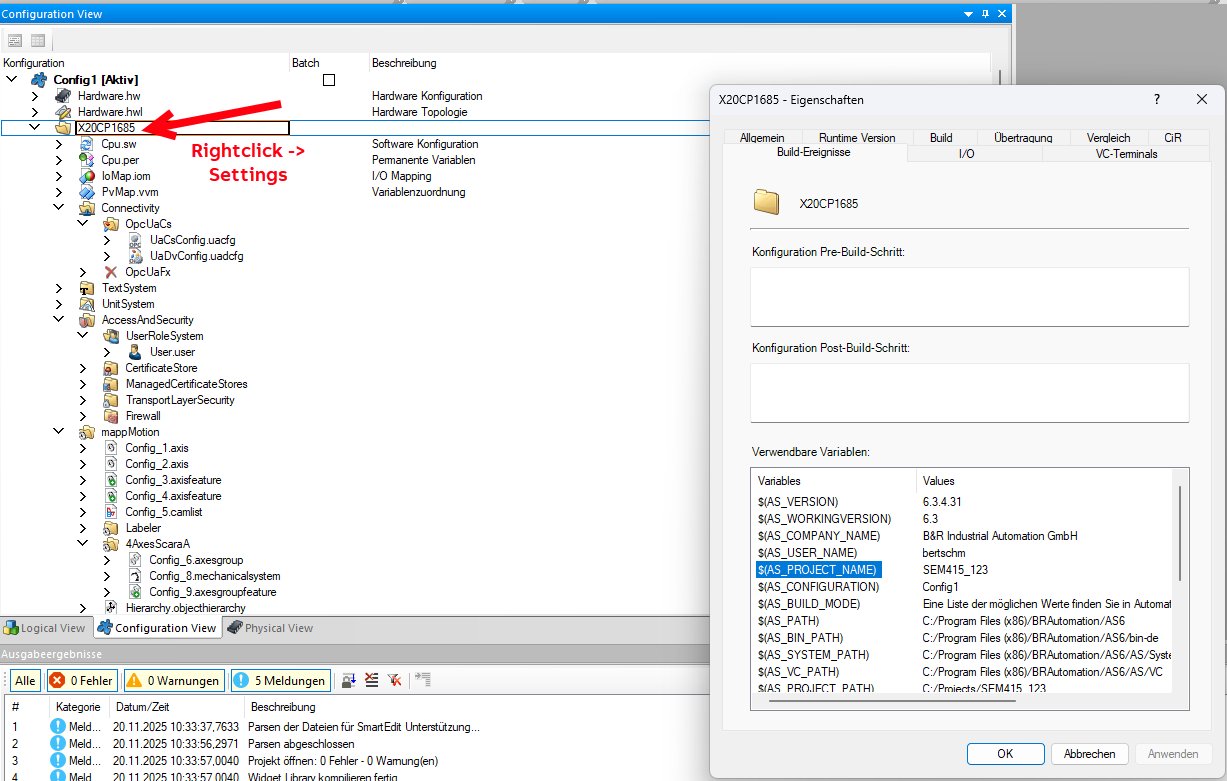Click the Cpu.per permanent variables icon
This screenshot has width=1227, height=781.
click(87, 160)
